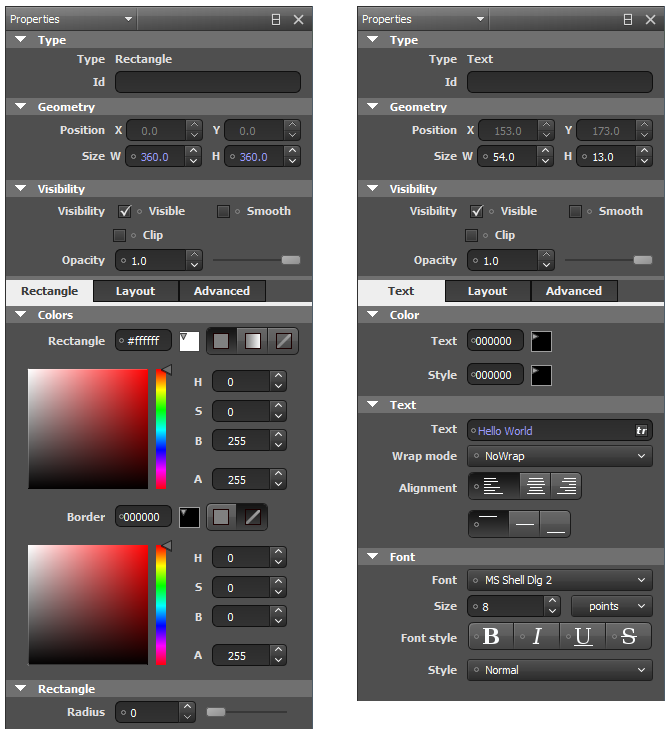Select solid color icon for Border

[221, 517]
